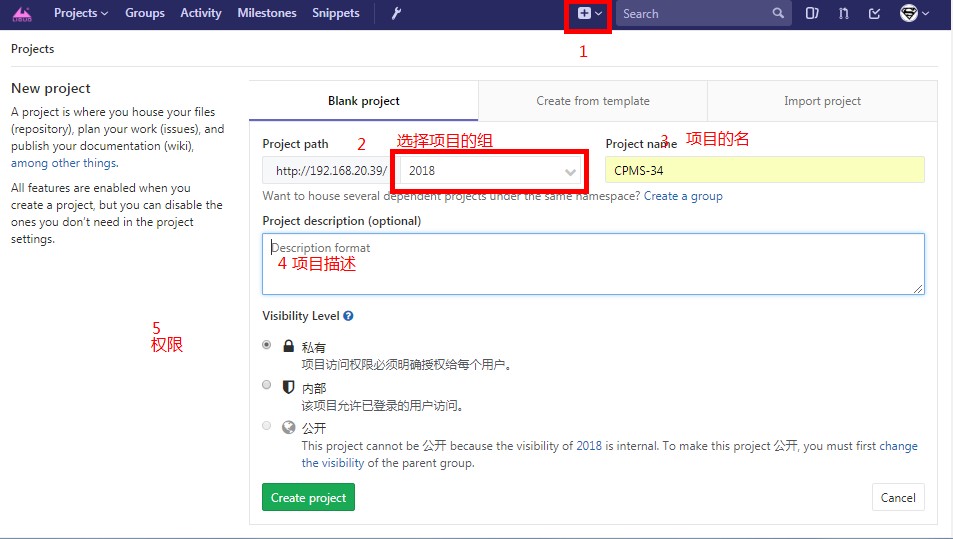Open the 2018 group namespace dropdown

[489, 171]
